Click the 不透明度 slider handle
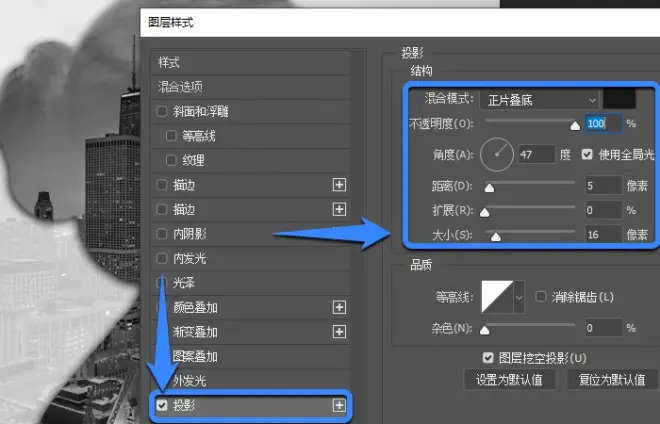 575,125
